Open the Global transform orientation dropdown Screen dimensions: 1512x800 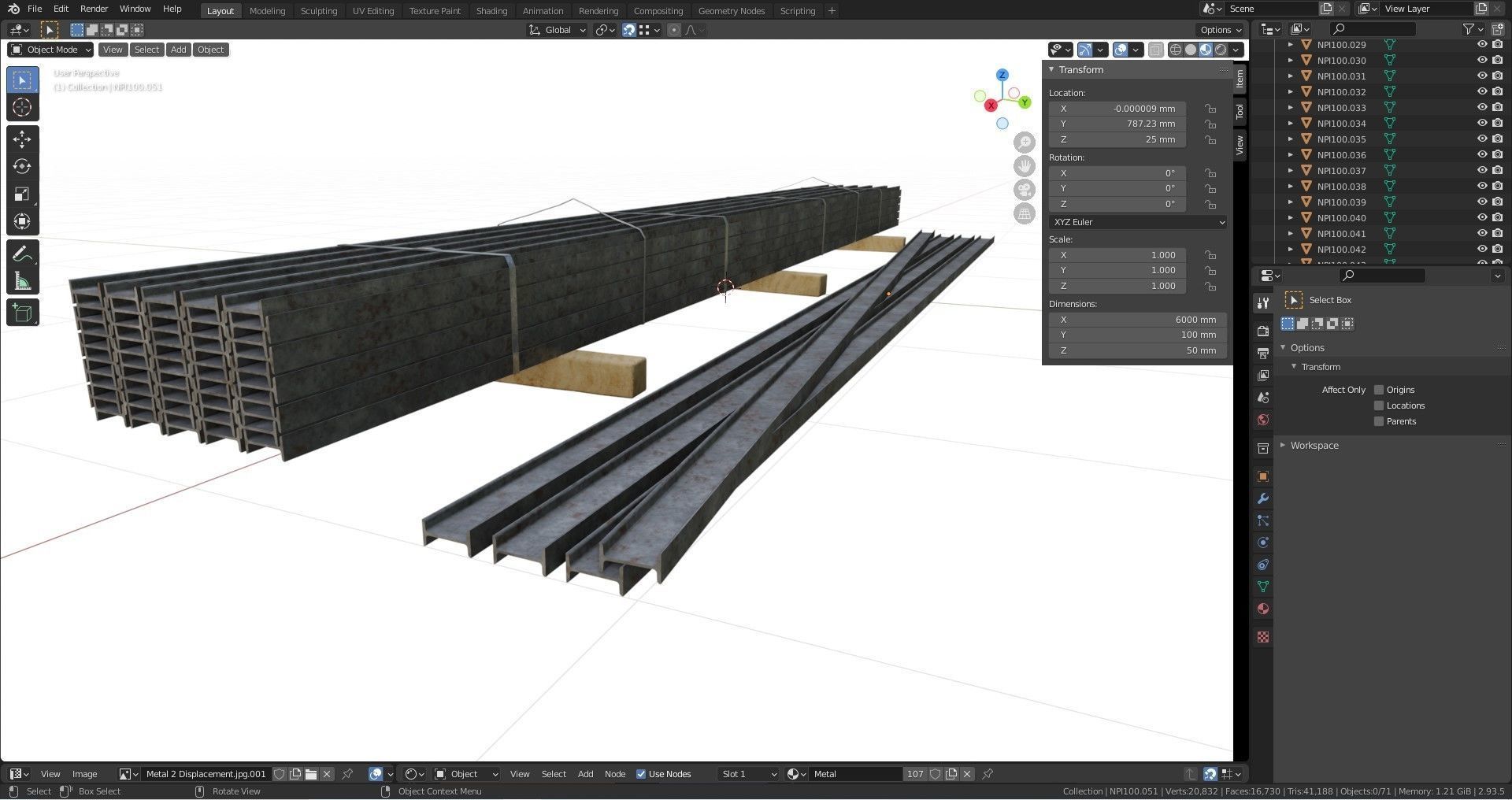pos(558,30)
